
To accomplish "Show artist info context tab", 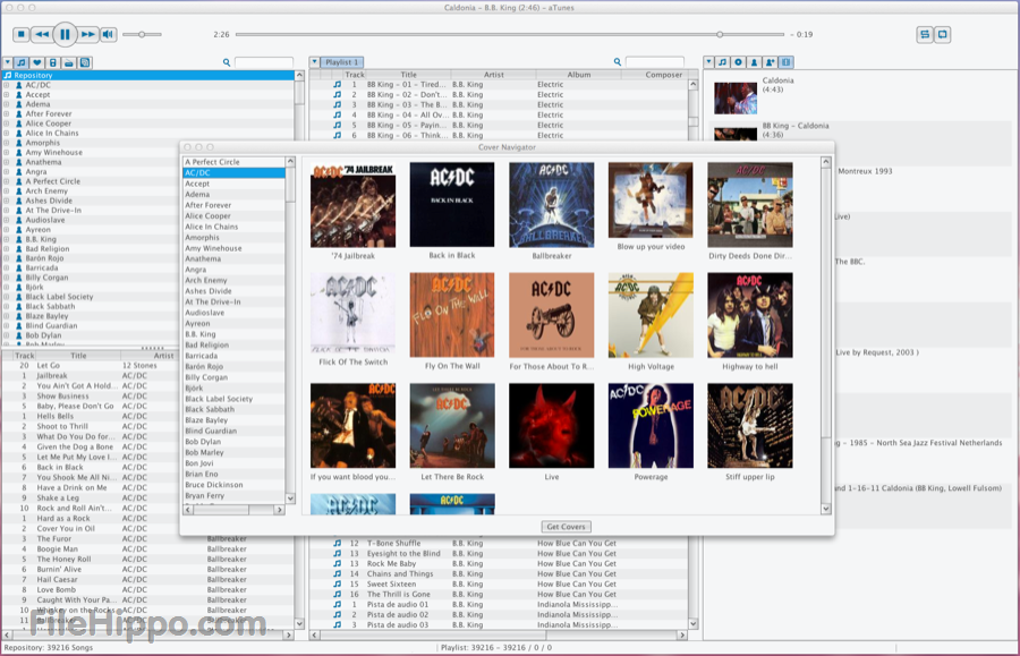I will pos(754,62).
